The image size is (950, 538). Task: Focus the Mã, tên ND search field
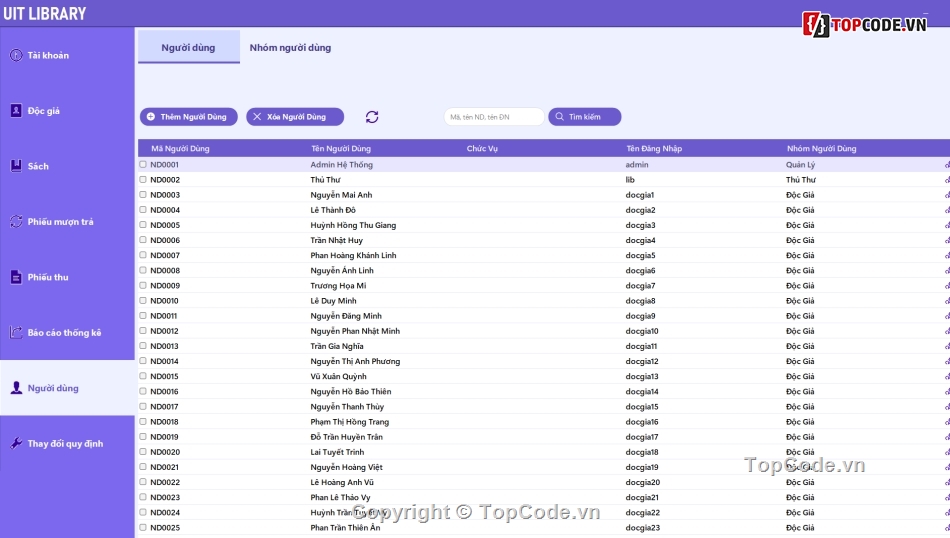click(x=493, y=117)
